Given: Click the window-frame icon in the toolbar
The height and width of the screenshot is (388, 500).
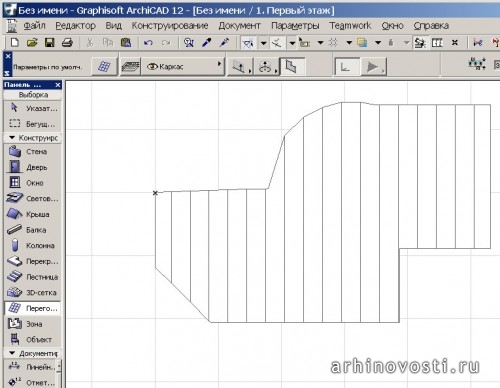Looking at the screenshot, I should pyautogui.click(x=437, y=43).
